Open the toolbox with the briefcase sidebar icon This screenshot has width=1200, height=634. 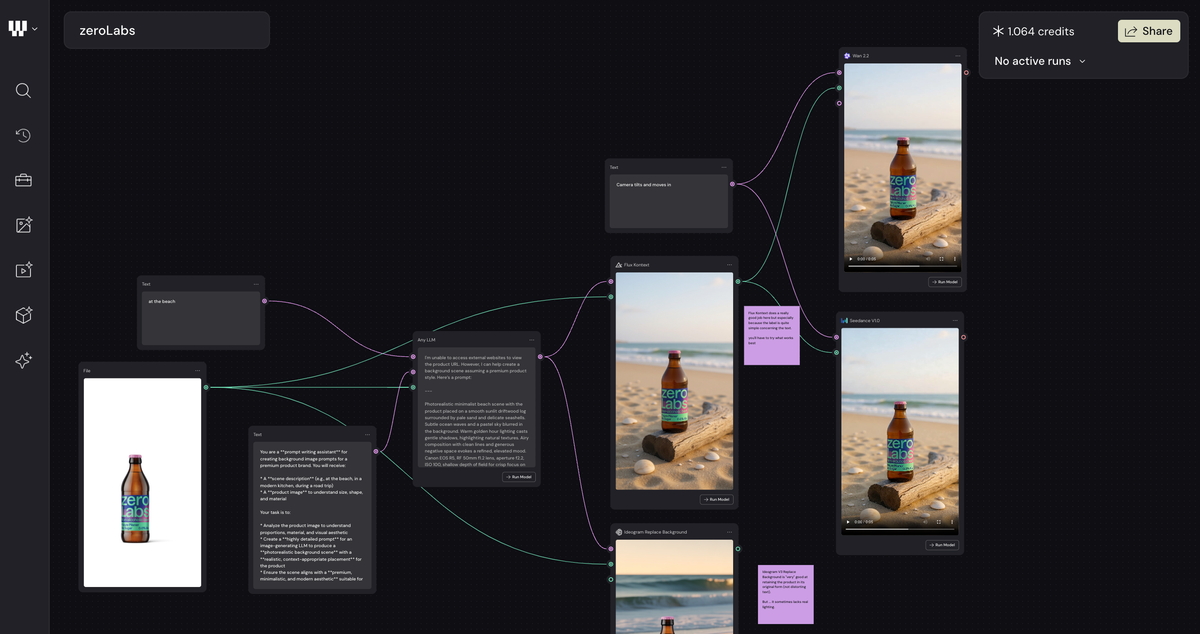click(x=22, y=180)
